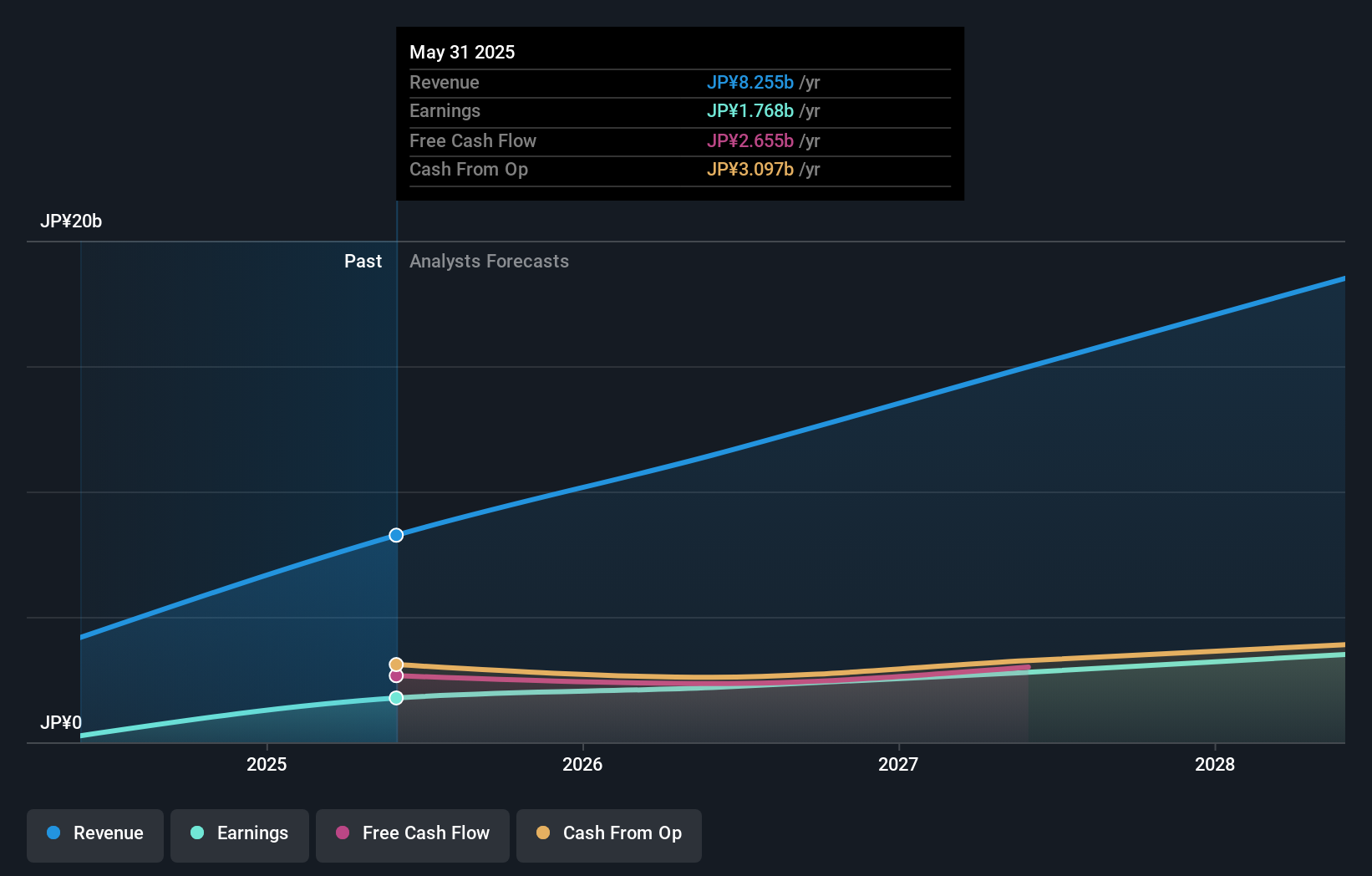Click the 2026 x-axis label
Image resolution: width=1372 pixels, height=876 pixels.
582,764
